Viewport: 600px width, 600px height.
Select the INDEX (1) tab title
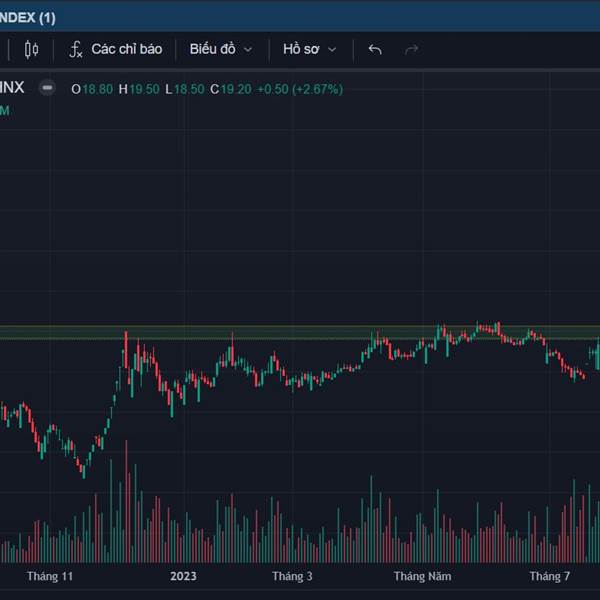28,18
